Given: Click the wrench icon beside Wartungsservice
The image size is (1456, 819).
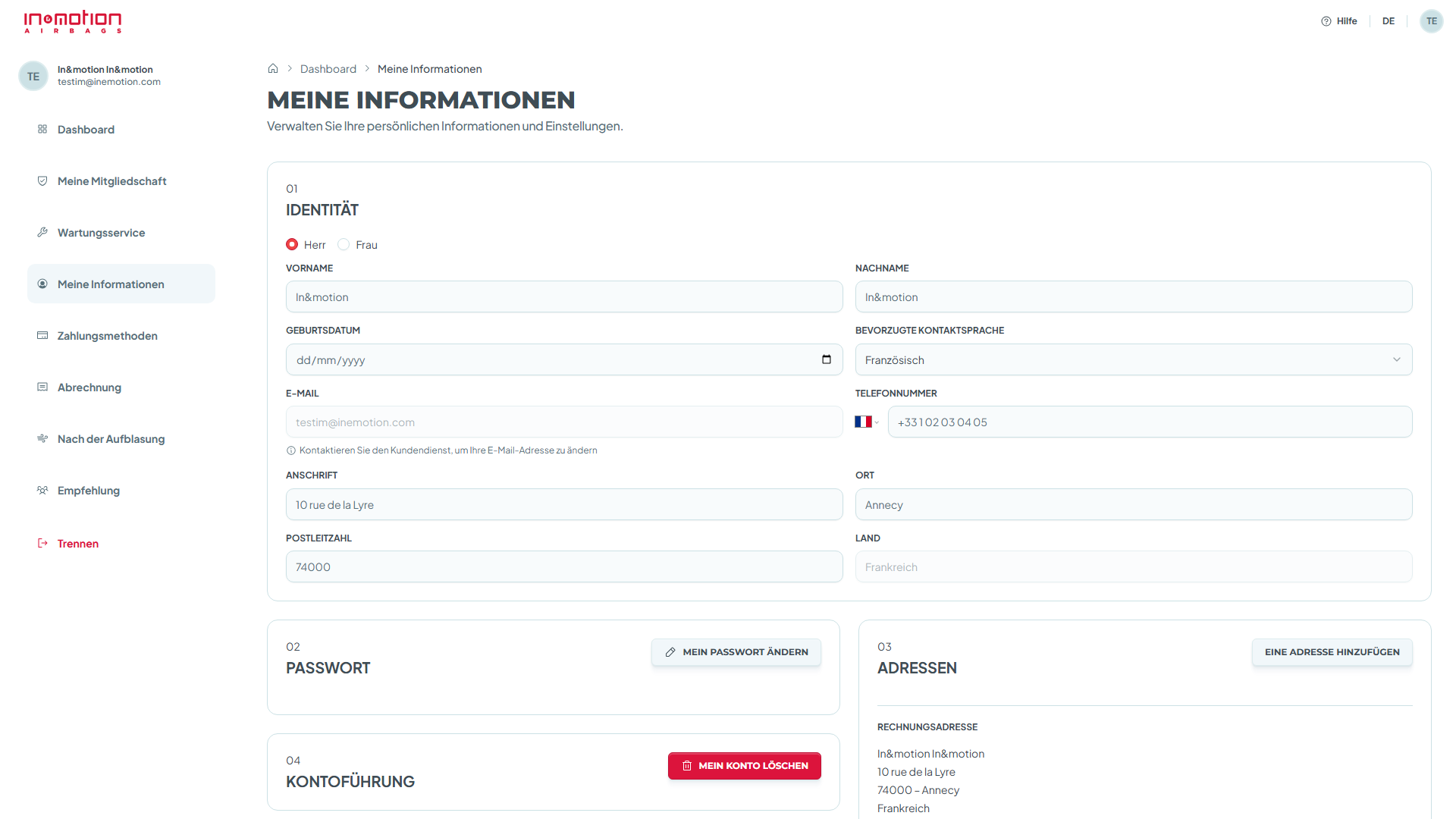Looking at the screenshot, I should (x=42, y=232).
